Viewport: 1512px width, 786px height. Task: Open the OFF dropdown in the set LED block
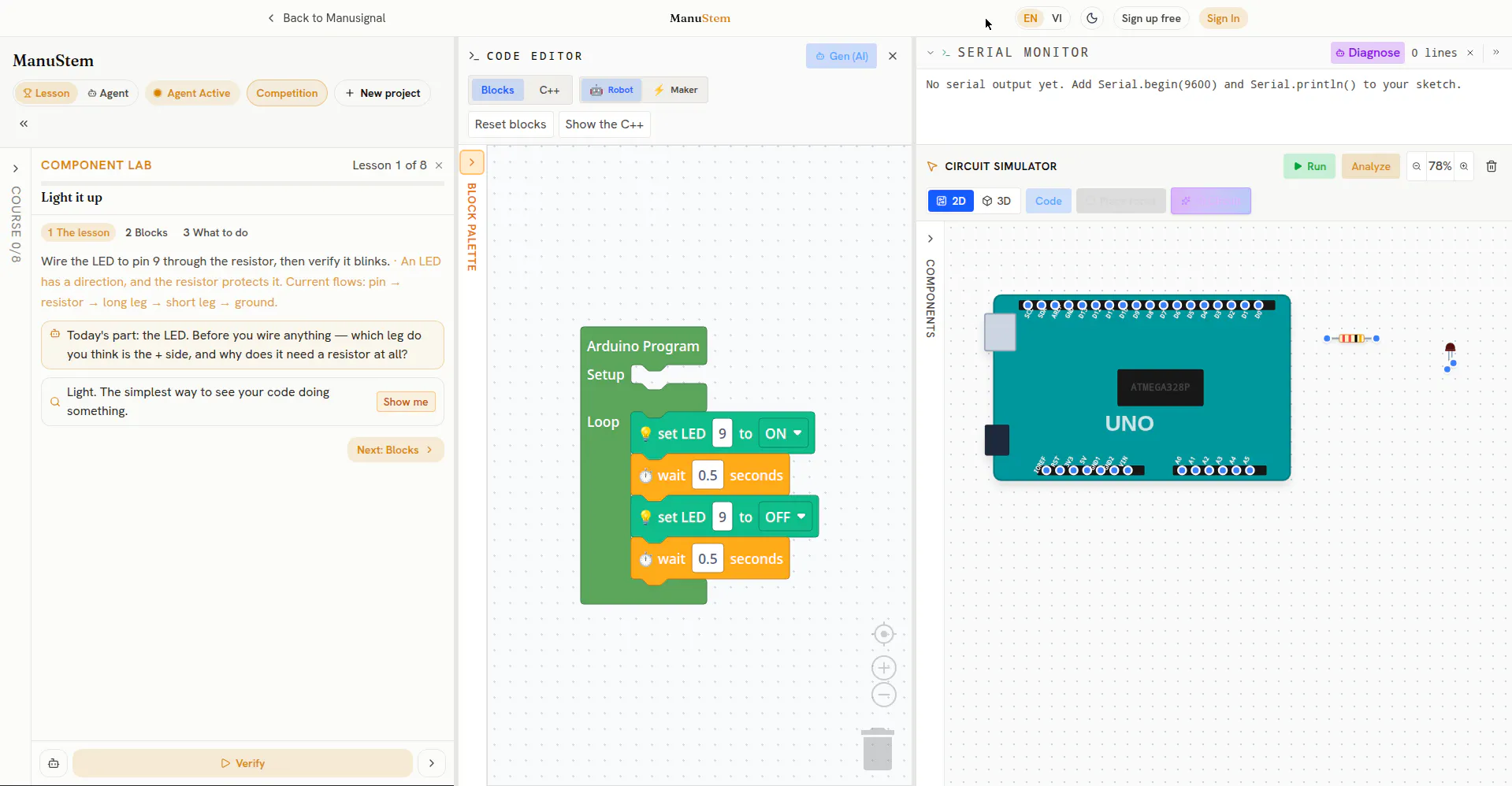point(785,517)
